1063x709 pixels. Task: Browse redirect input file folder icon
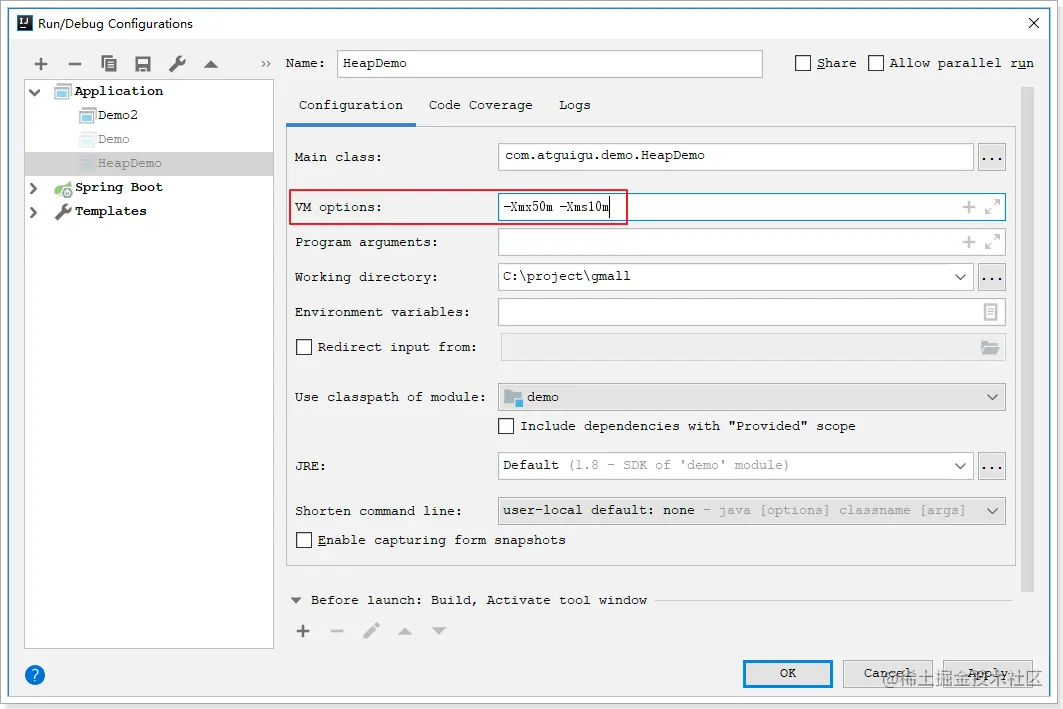990,347
